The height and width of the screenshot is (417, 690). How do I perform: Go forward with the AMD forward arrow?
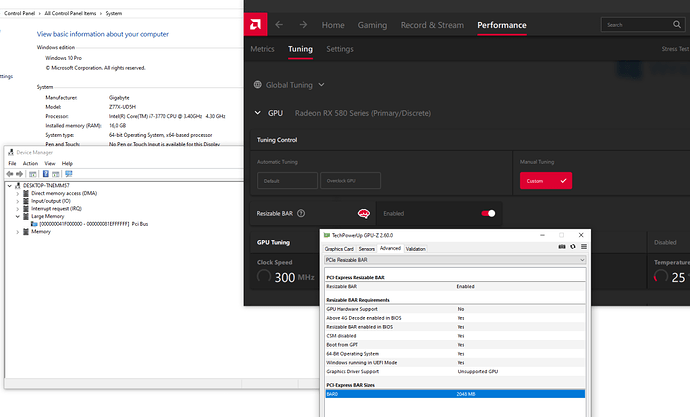tap(303, 25)
